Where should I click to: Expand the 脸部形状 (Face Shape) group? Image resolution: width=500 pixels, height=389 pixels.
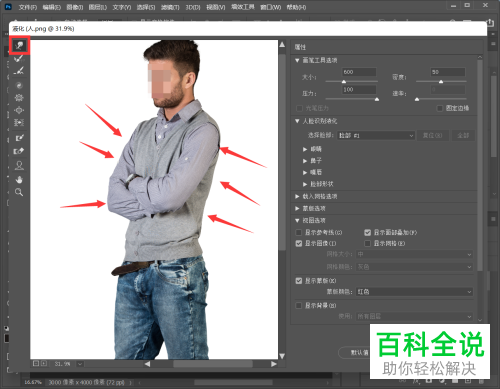pos(305,184)
